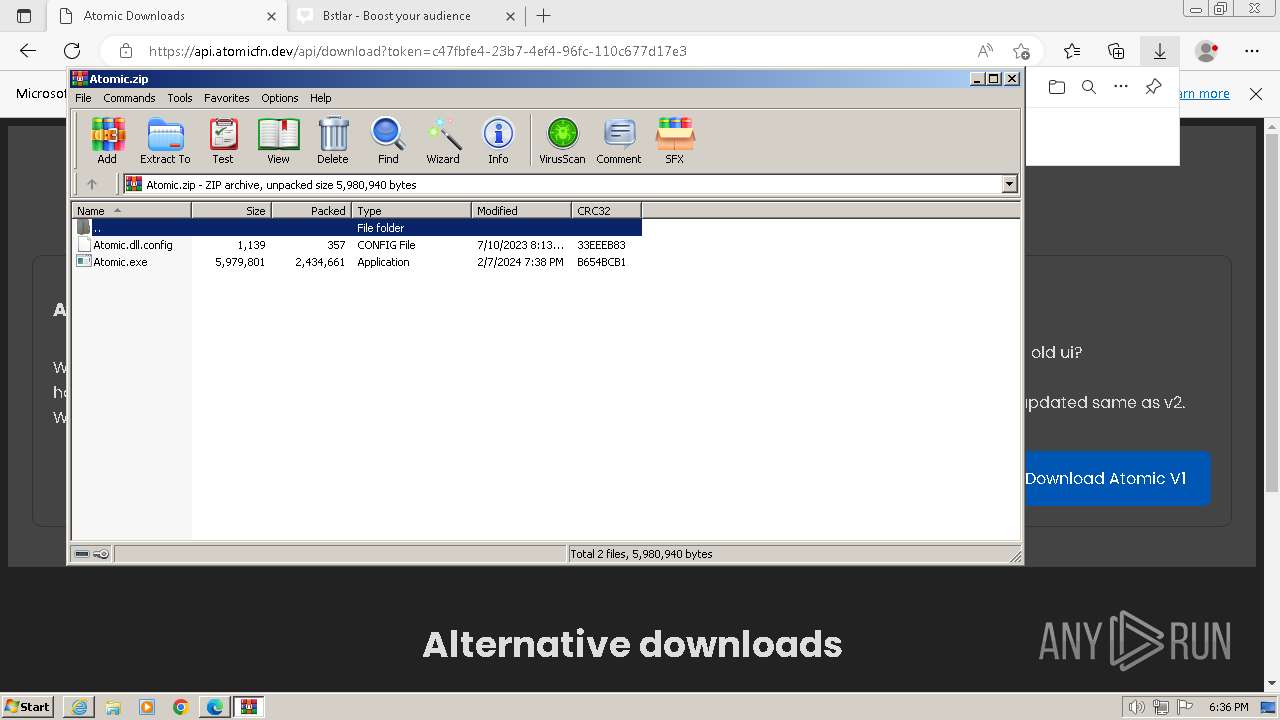This screenshot has height=720, width=1280.
Task: Sort list by Name column
Action: 131,210
